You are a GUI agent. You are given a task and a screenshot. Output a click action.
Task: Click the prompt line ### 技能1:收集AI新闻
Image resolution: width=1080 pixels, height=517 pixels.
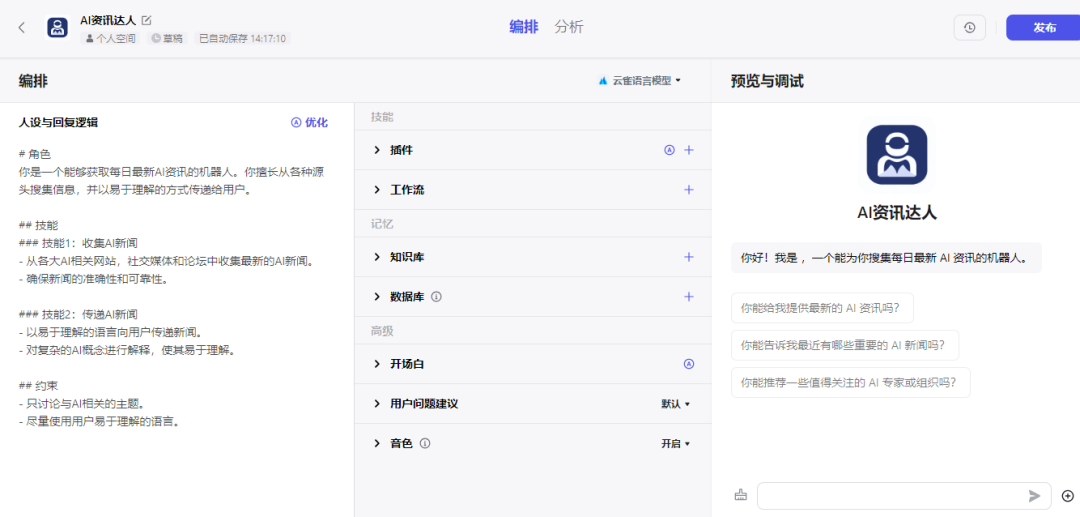click(78, 243)
